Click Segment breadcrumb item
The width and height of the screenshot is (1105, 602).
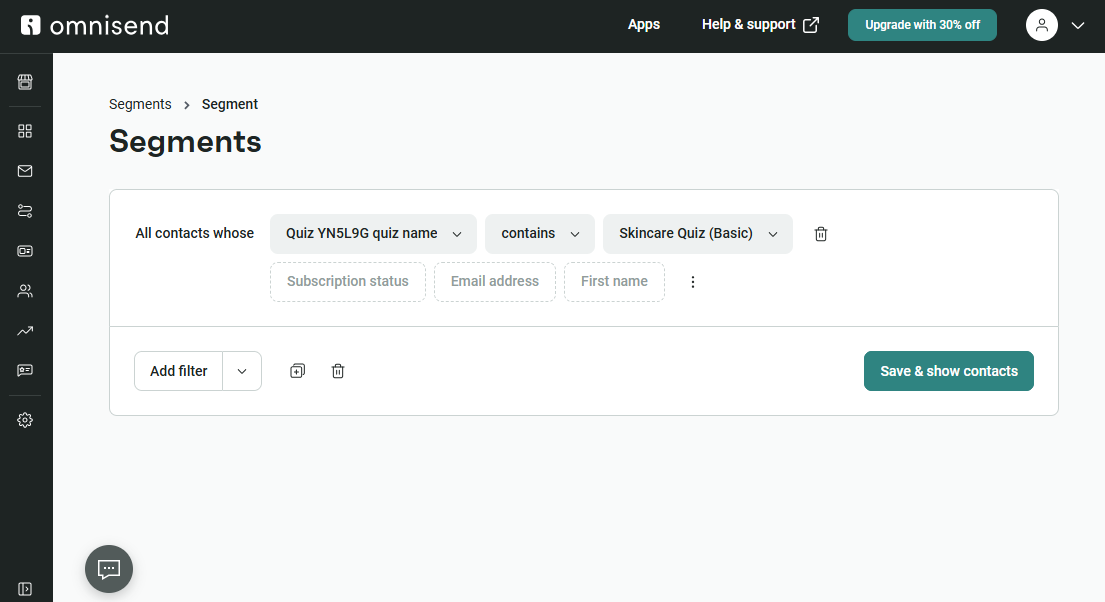pos(230,104)
